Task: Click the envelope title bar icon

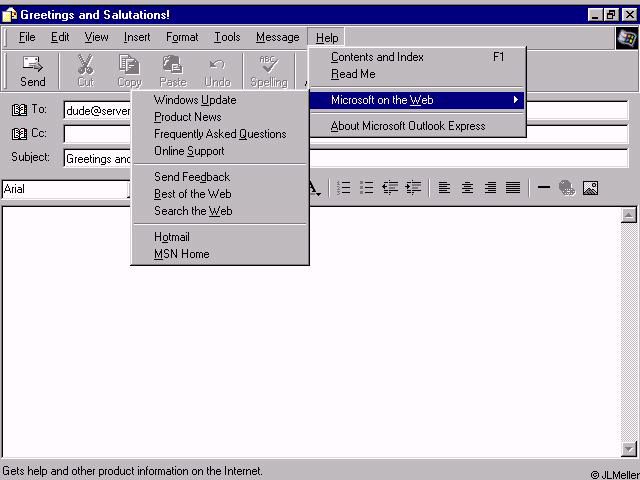Action: point(9,15)
